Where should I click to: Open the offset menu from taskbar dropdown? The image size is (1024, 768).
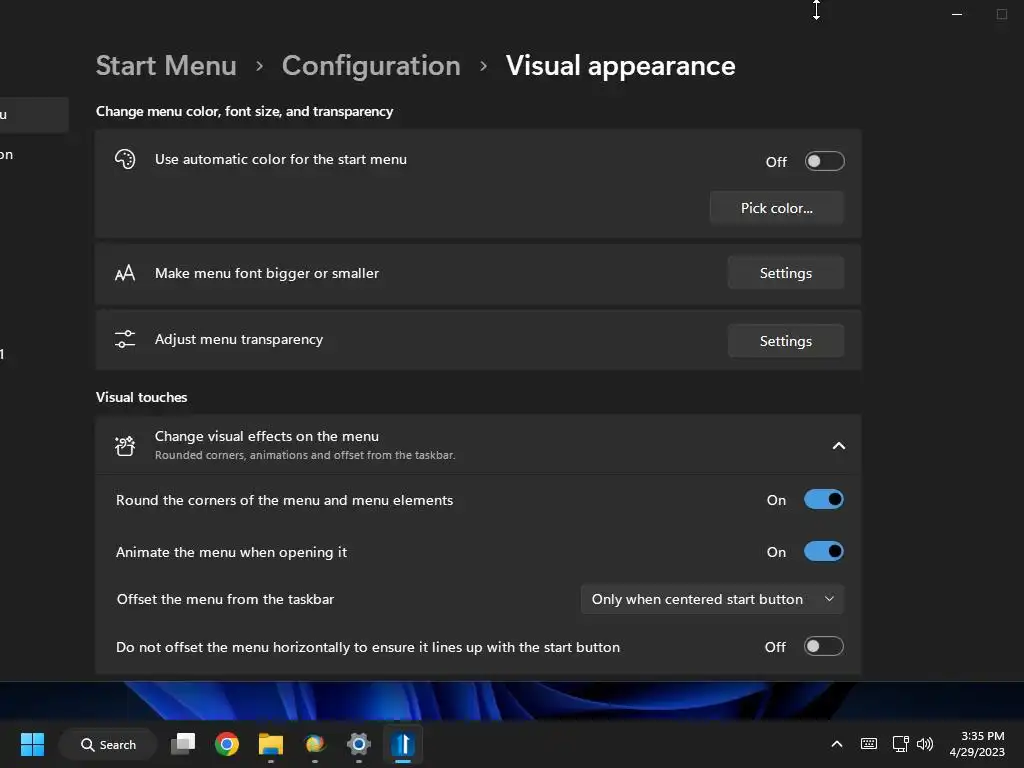click(712, 599)
